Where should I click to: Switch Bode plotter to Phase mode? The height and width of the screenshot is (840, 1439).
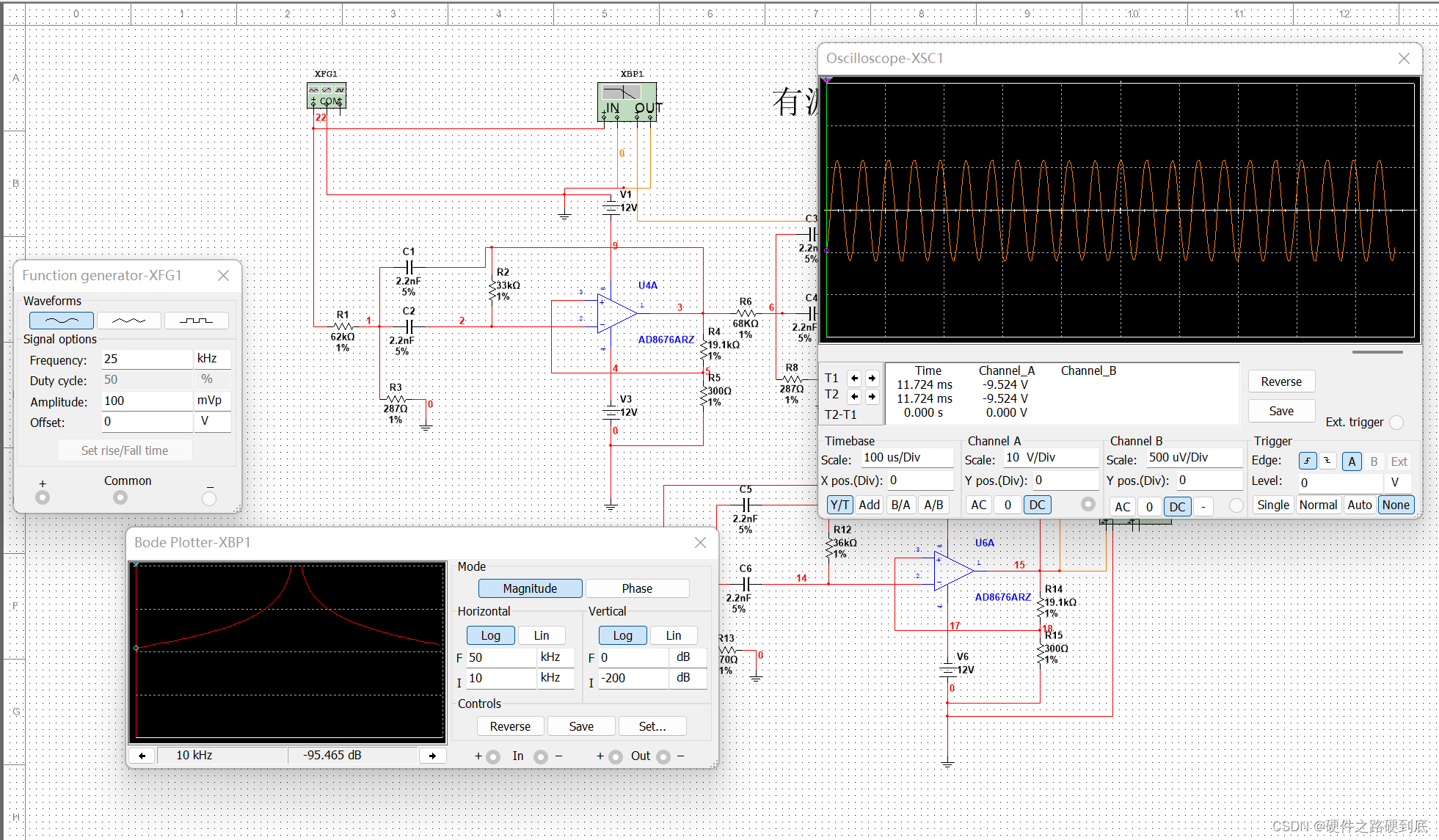coord(636,588)
